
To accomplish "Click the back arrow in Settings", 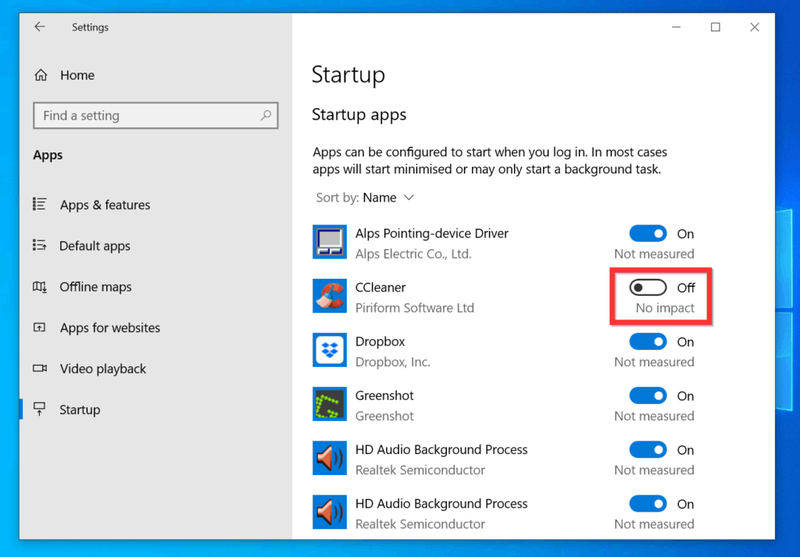I will click(40, 27).
